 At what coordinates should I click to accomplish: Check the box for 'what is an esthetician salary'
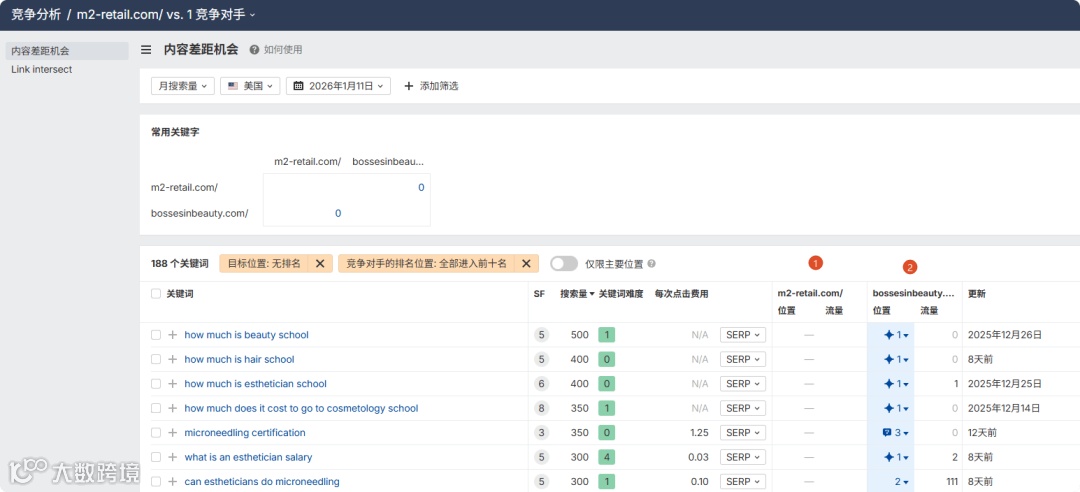[156, 457]
